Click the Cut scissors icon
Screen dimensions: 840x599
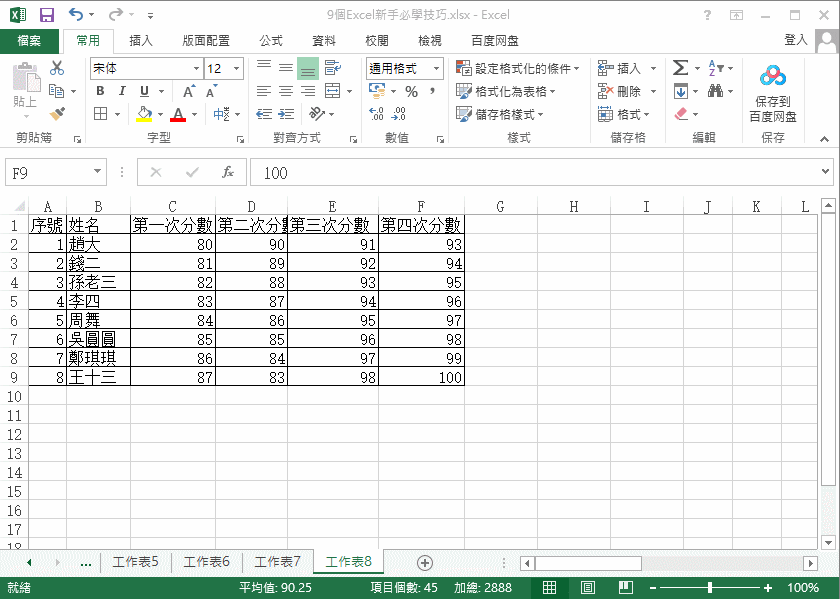pos(57,68)
